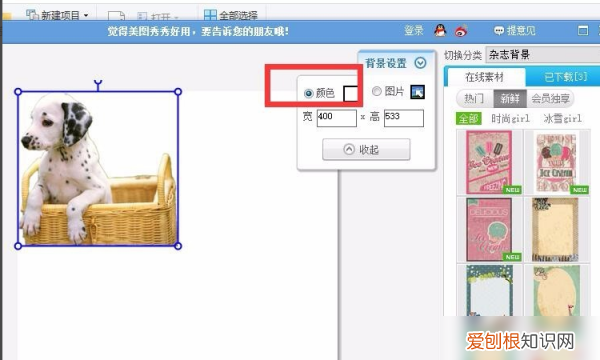600x360 pixels.
Task: Open the white background color swatch
Action: coord(350,94)
